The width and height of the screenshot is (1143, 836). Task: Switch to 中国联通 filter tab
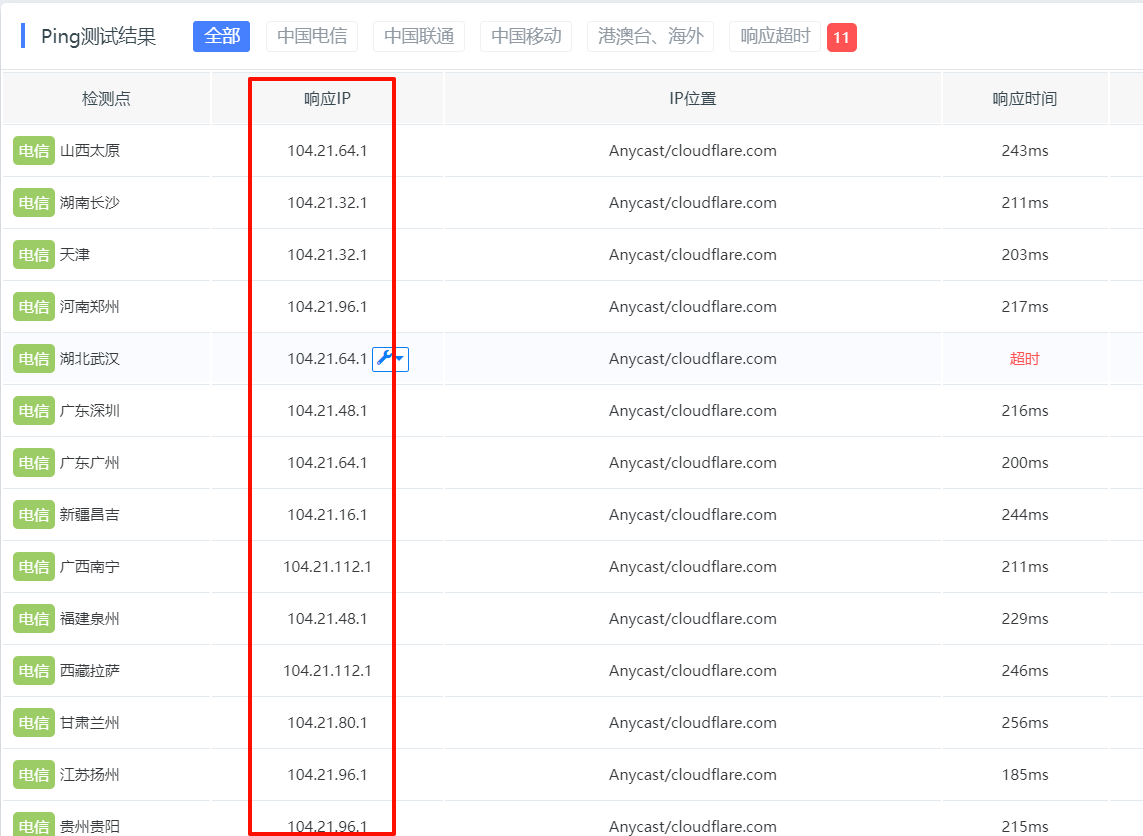419,36
